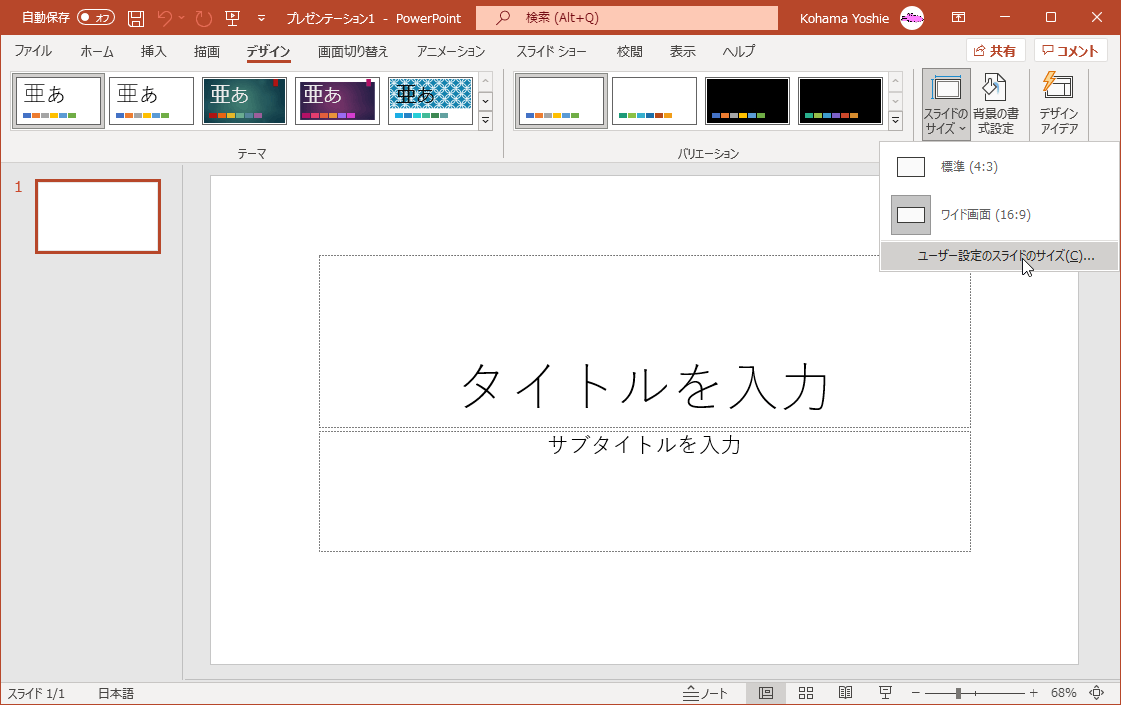Open the ヘルプ tab
This screenshot has width=1121, height=705.
click(x=739, y=51)
